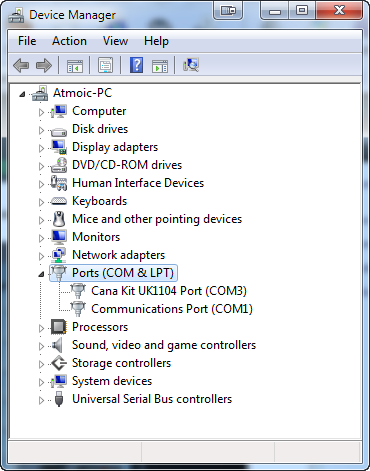The image size is (370, 471).
Task: Click the Show/Hide Action Pane icon
Action: coord(160,65)
